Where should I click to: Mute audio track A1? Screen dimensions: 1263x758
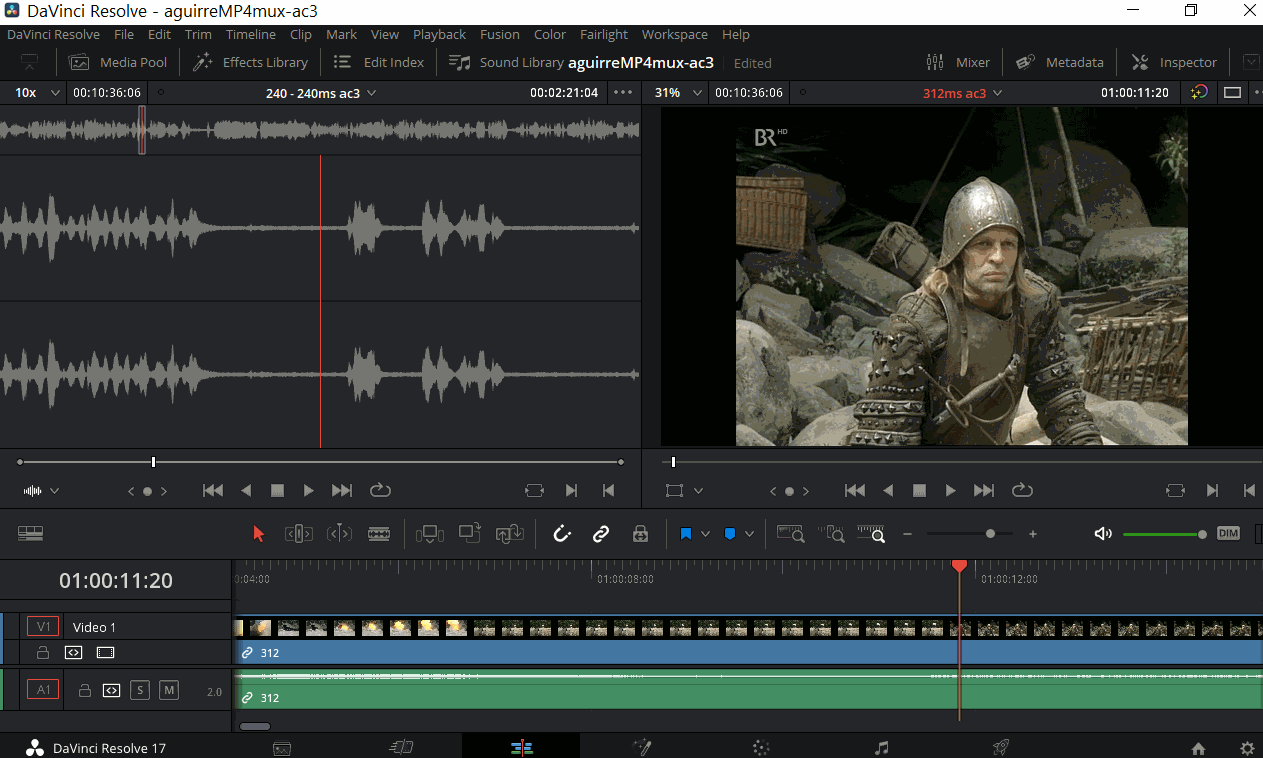point(169,690)
